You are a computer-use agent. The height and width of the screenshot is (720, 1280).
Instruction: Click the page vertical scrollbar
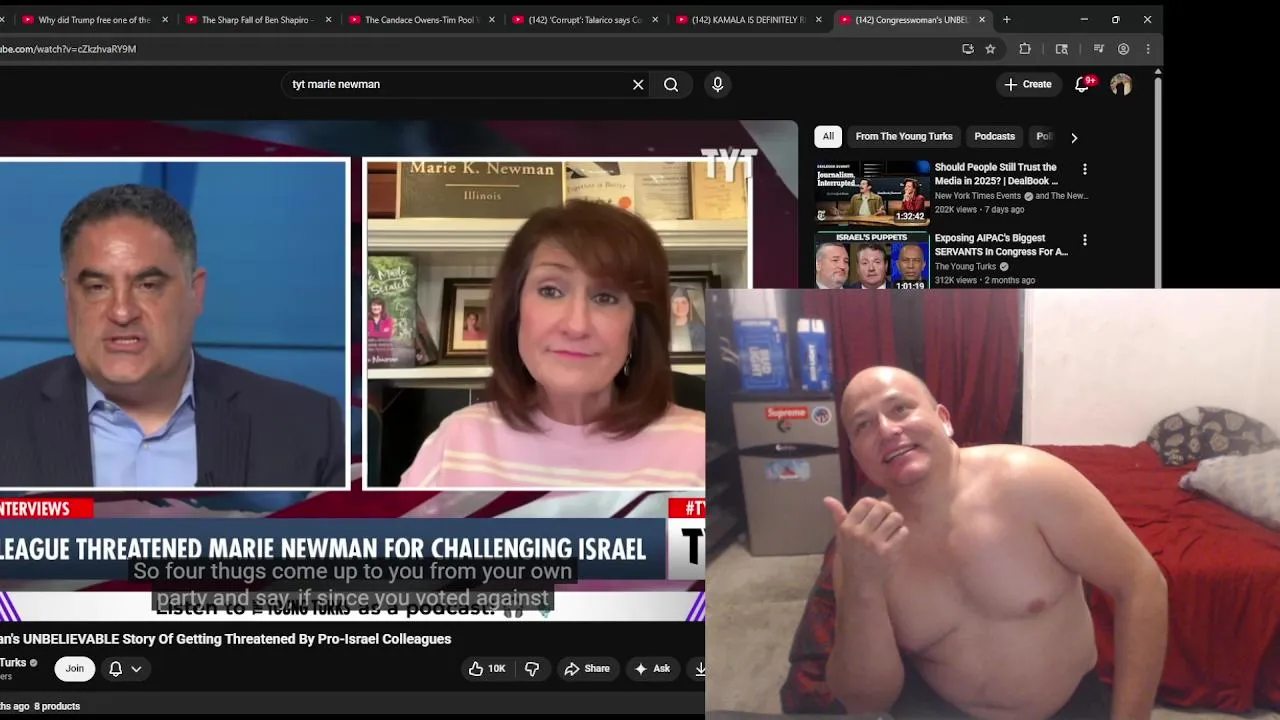1158,180
